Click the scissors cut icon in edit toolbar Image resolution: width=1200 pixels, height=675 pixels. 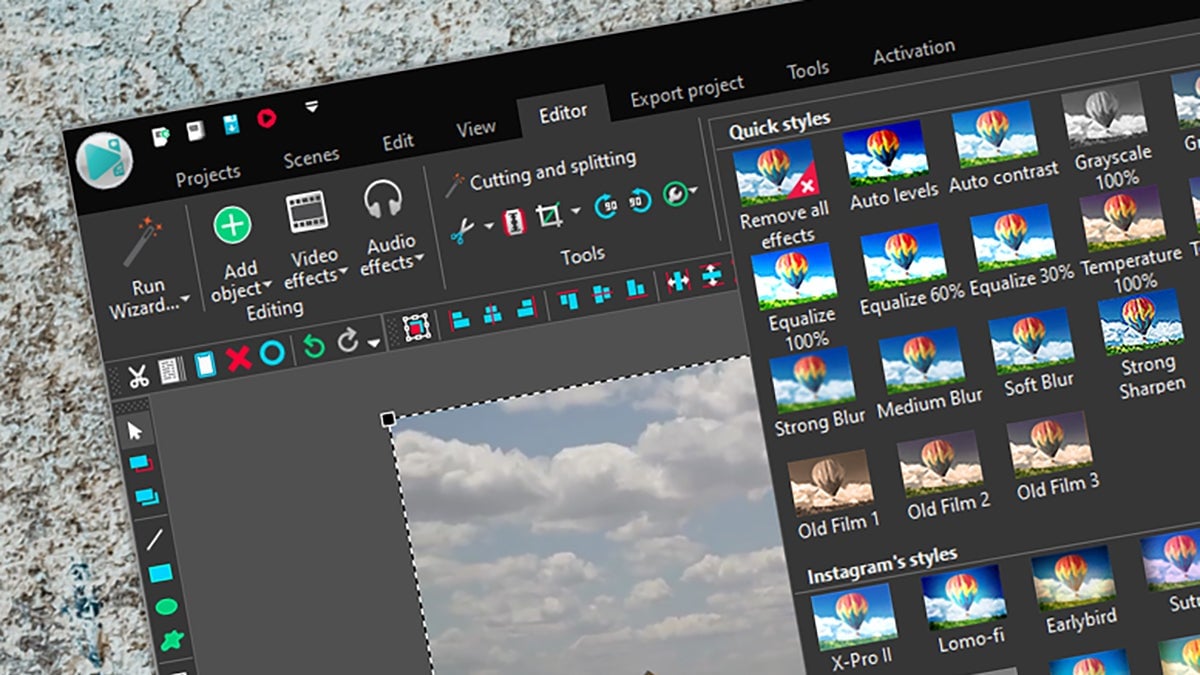pos(138,376)
